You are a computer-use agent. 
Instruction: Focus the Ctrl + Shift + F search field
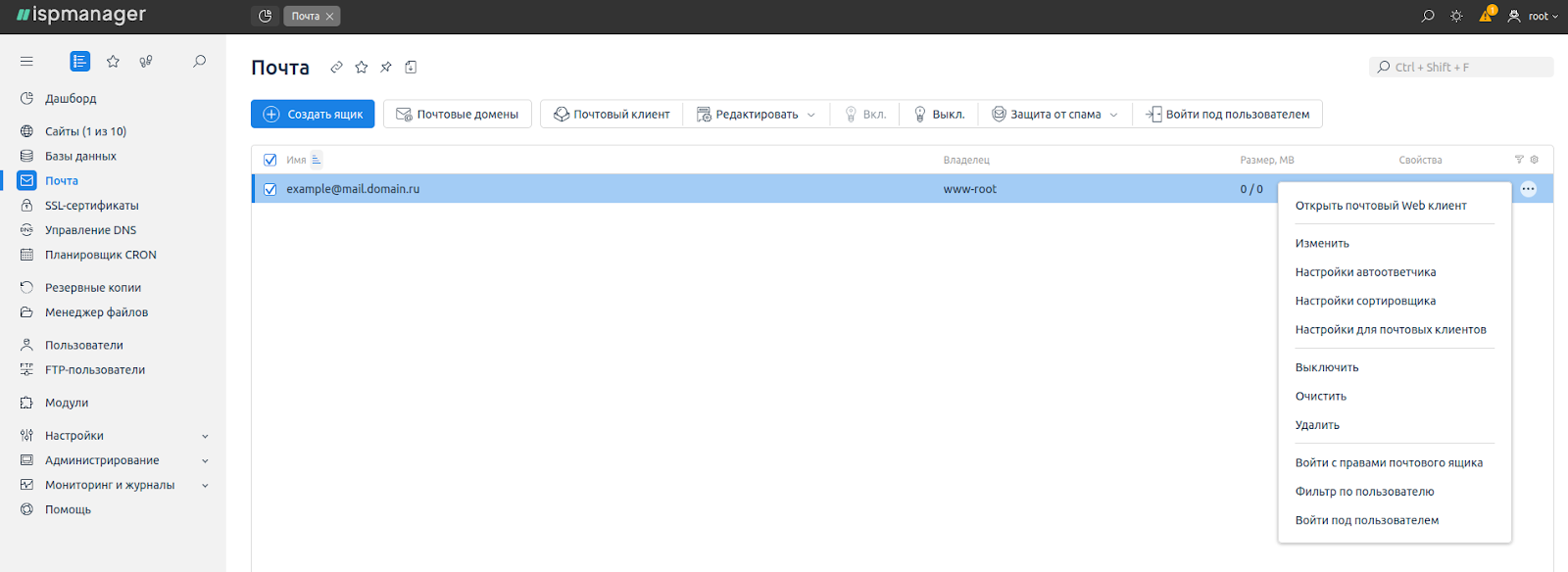pyautogui.click(x=1461, y=67)
